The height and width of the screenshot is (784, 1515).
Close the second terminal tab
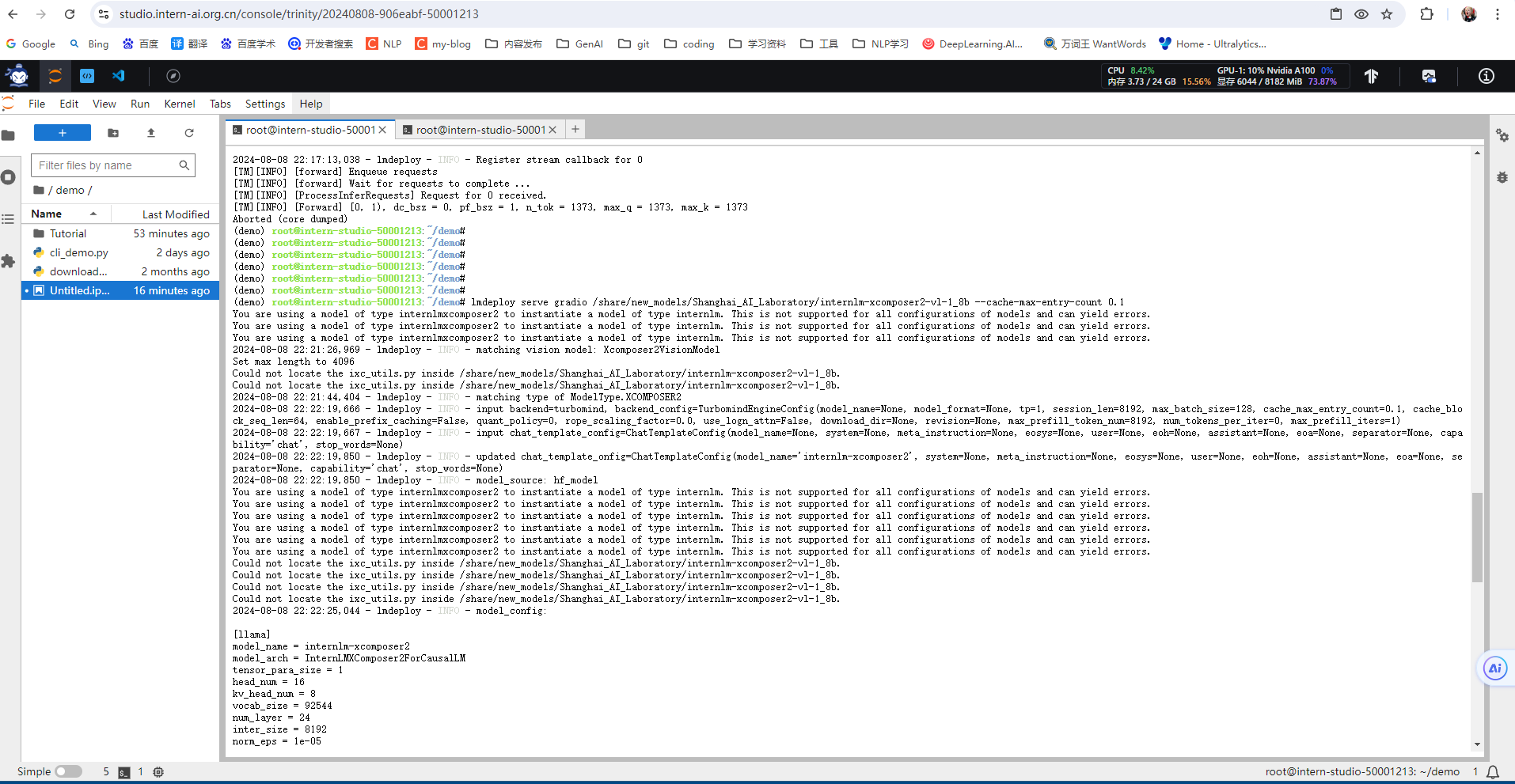coord(552,130)
